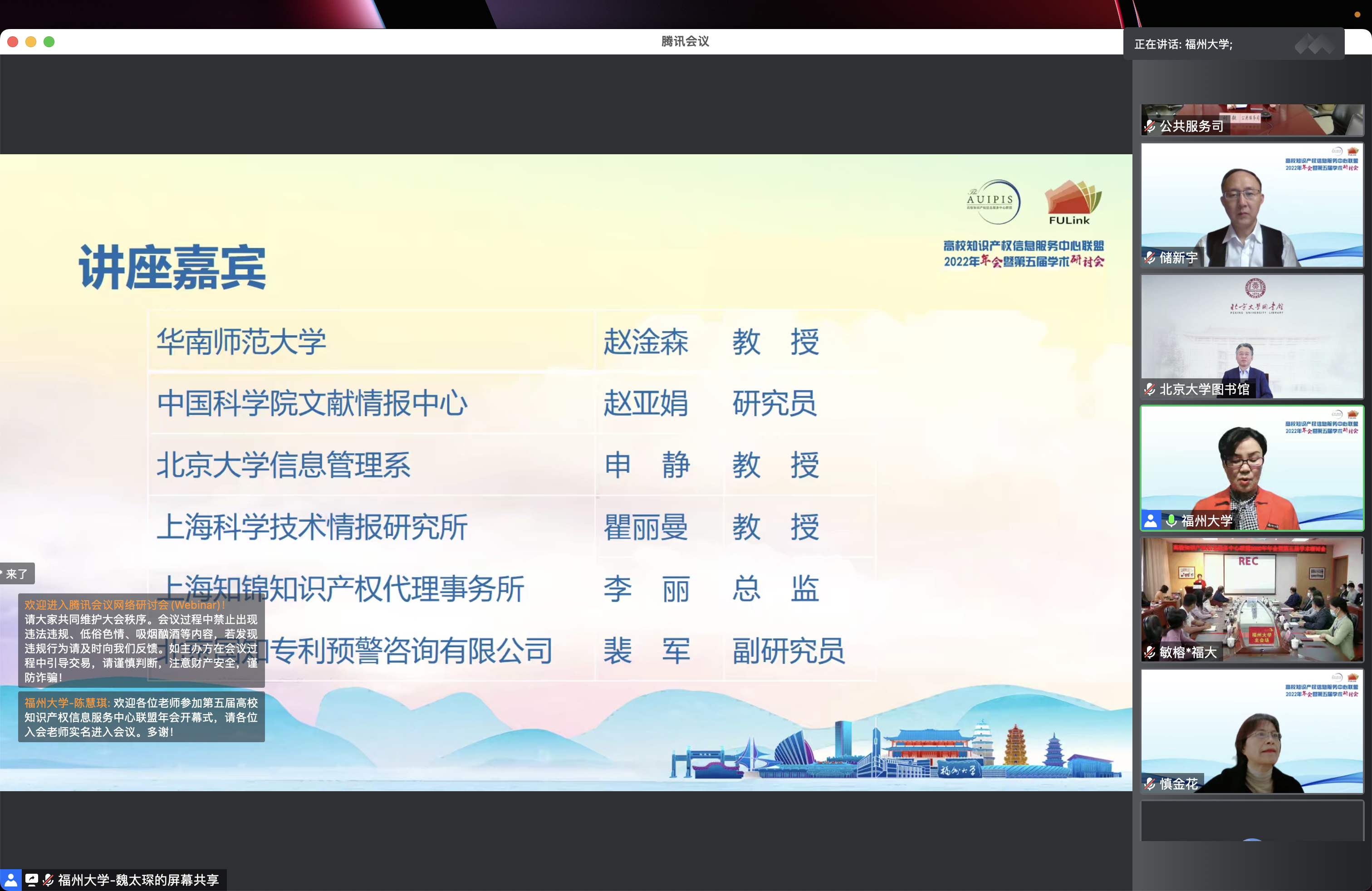Click the title 副研究员 in the slide

pyautogui.click(x=789, y=651)
